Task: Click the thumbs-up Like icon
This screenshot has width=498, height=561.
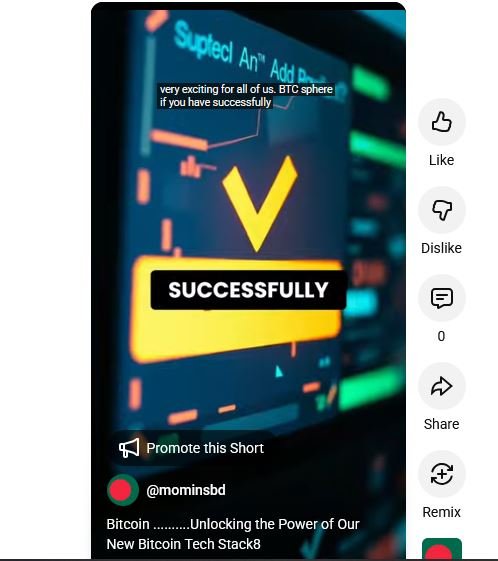Action: 441,122
